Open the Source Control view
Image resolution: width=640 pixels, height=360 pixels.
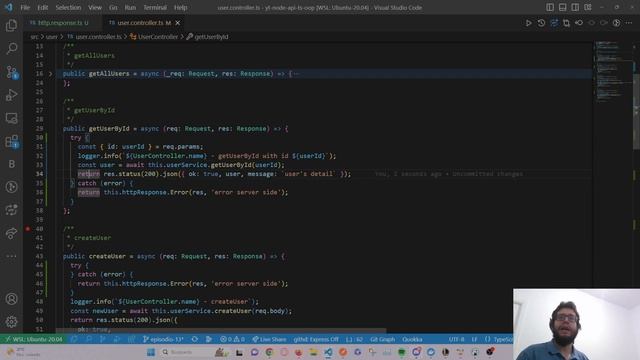coord(11,72)
